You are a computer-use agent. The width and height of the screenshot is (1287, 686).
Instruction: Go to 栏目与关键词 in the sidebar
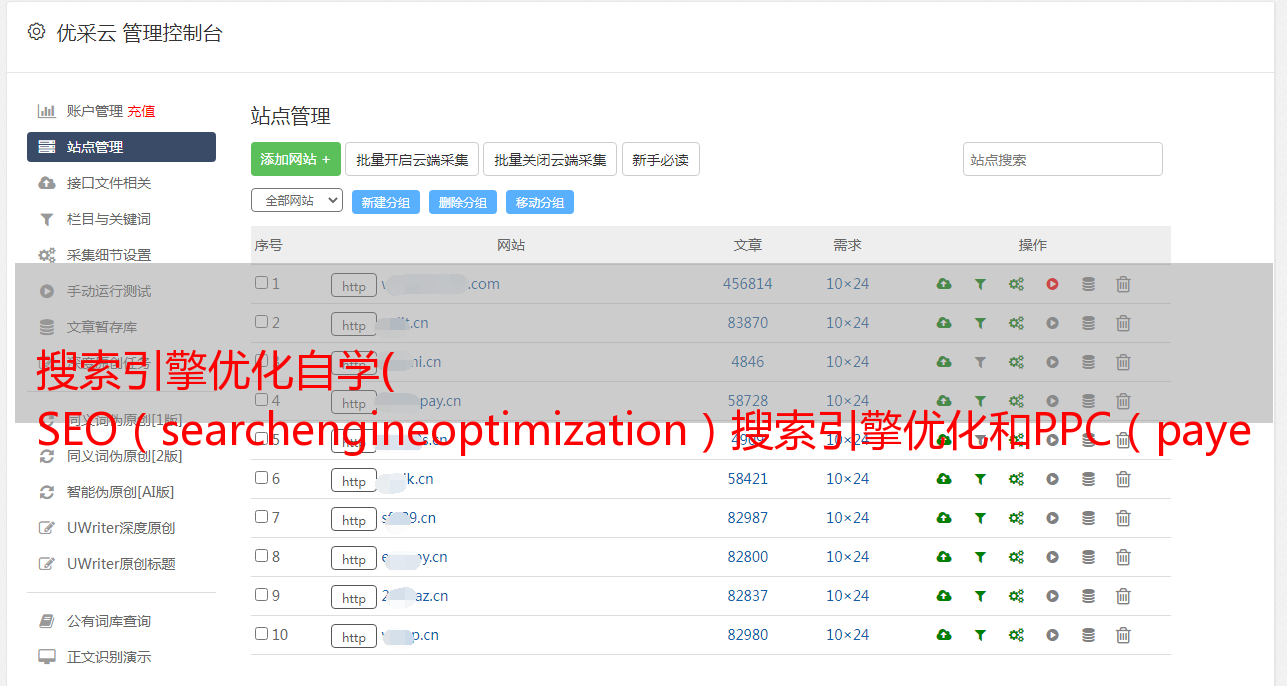pos(109,219)
